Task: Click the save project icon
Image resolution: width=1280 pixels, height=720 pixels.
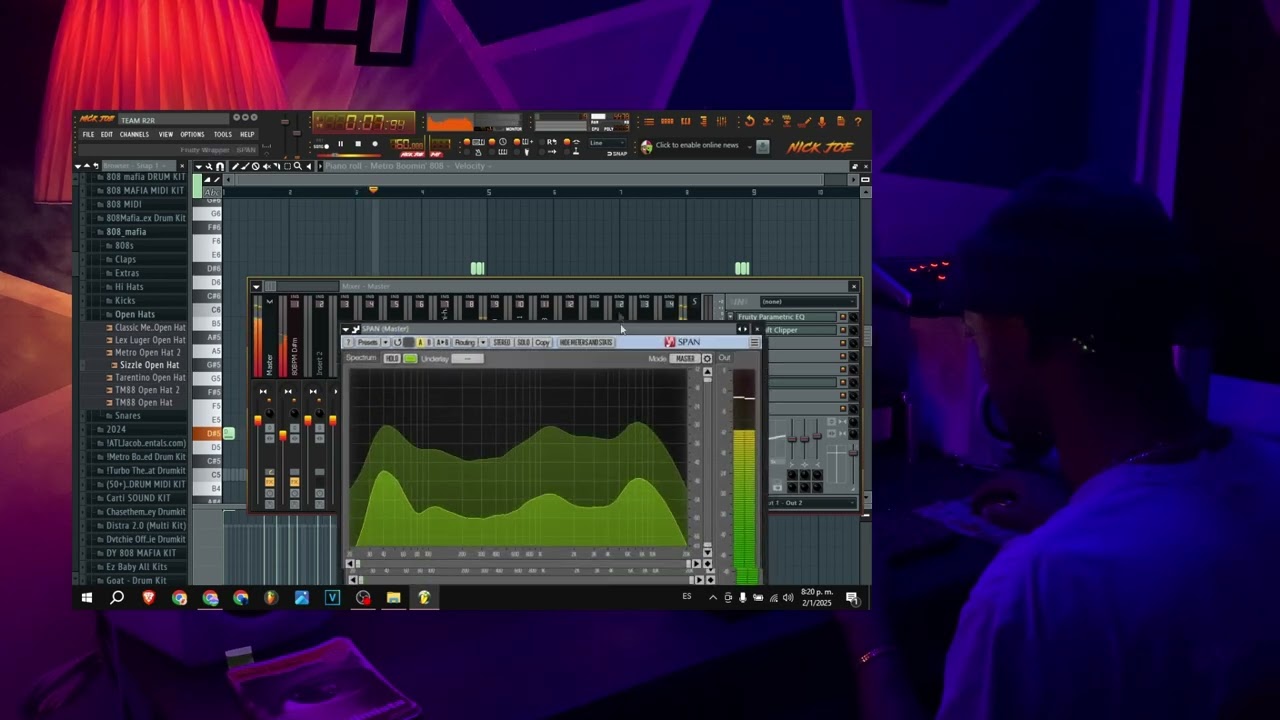Action: point(768,121)
